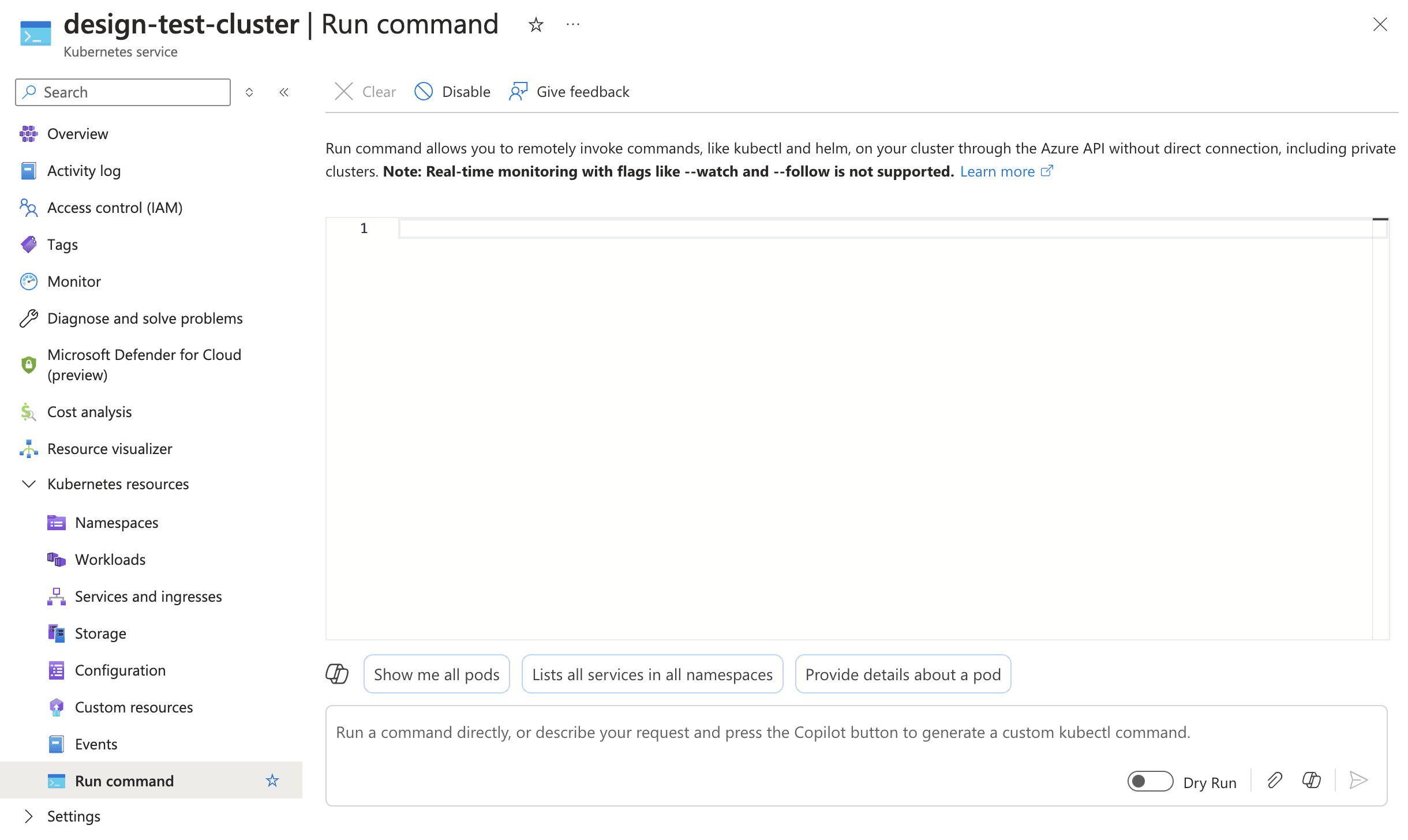The height and width of the screenshot is (840, 1408).
Task: Select the 'Show me all pods' suggestion
Action: click(437, 674)
